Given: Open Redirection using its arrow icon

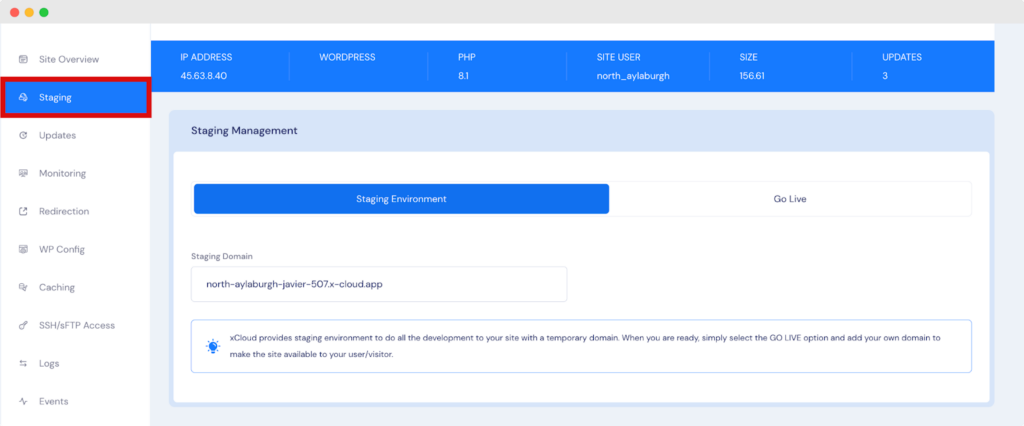Looking at the screenshot, I should 23,212.
